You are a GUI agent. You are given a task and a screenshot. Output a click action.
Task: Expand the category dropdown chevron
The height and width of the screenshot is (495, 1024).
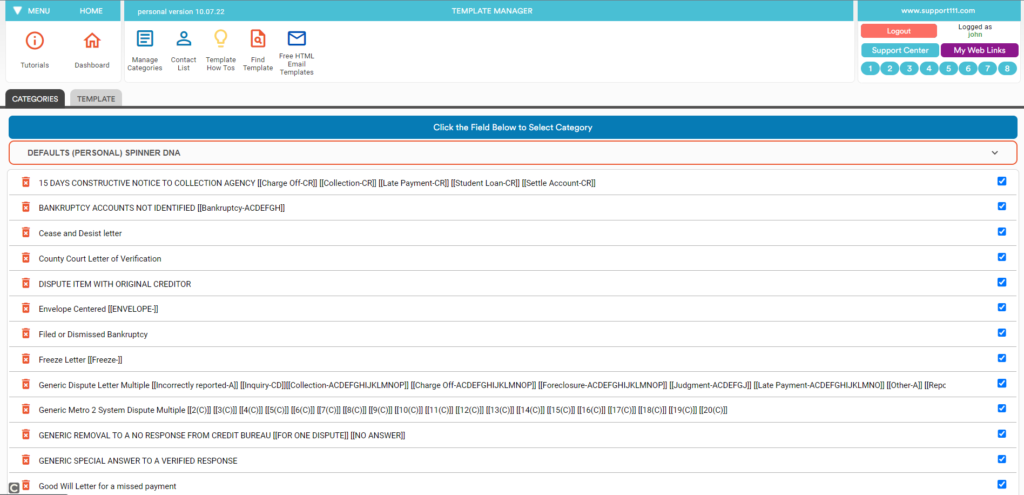coord(995,153)
